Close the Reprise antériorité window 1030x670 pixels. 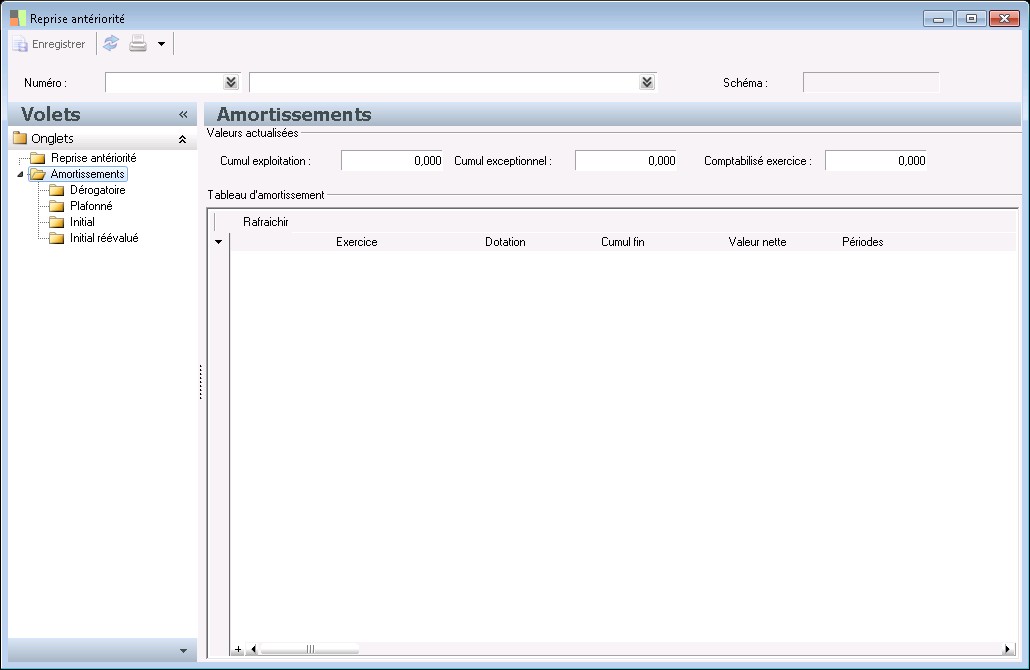(x=1004, y=18)
